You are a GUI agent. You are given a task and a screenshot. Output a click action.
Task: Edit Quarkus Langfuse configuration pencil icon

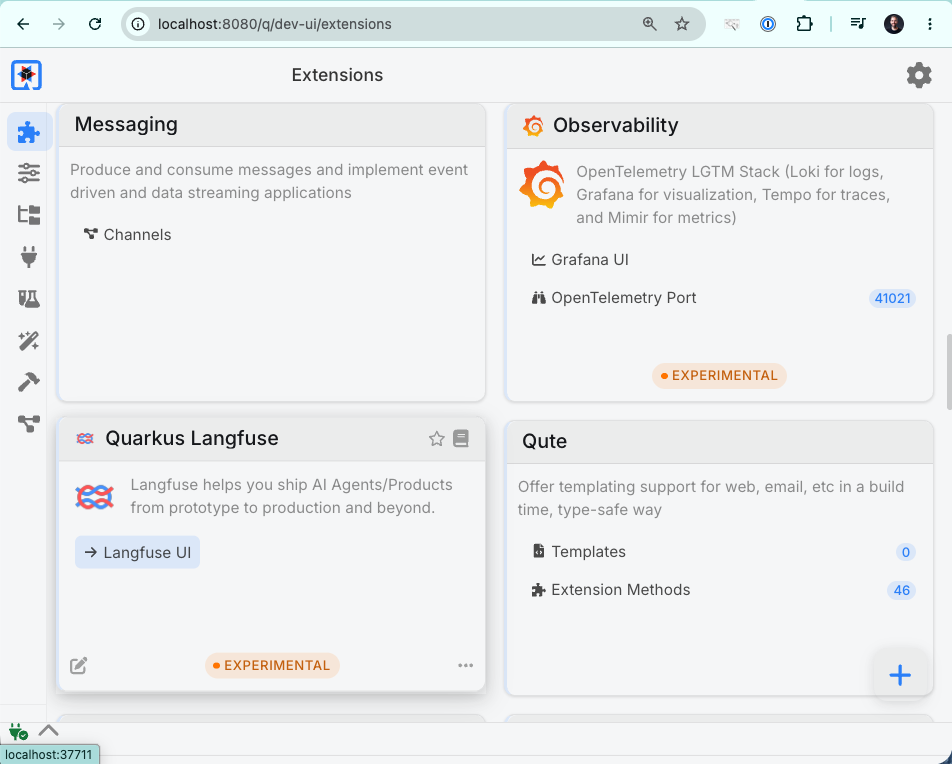pyautogui.click(x=78, y=666)
